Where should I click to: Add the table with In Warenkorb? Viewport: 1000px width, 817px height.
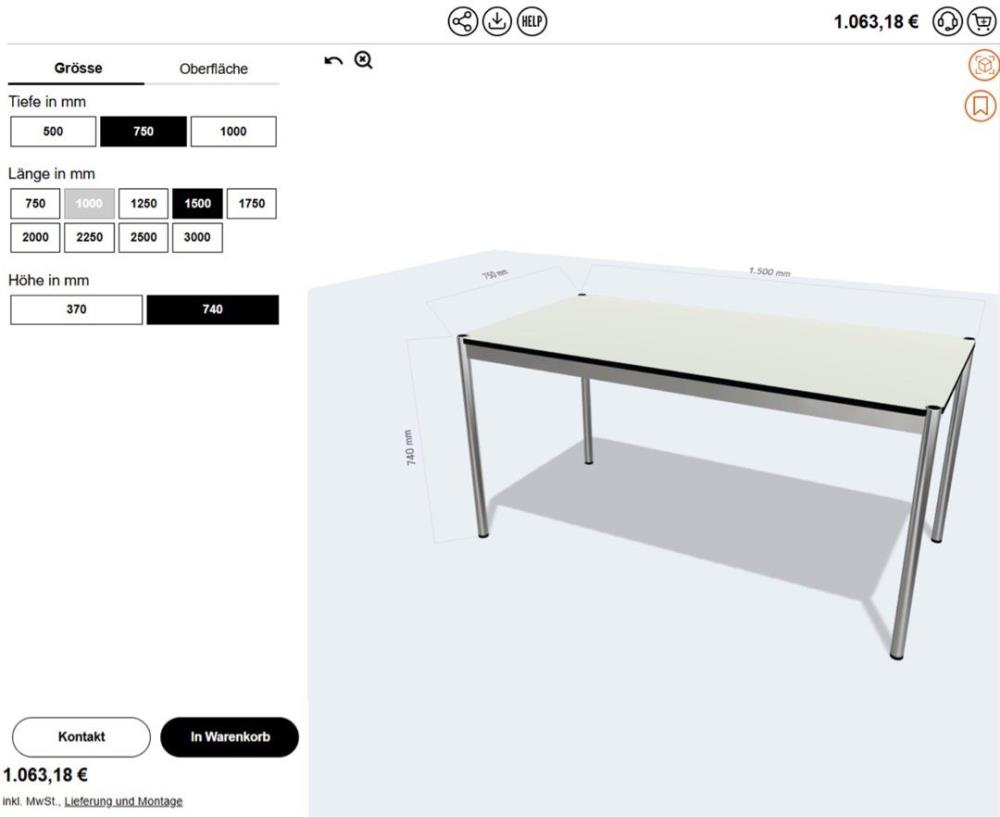[x=230, y=737]
